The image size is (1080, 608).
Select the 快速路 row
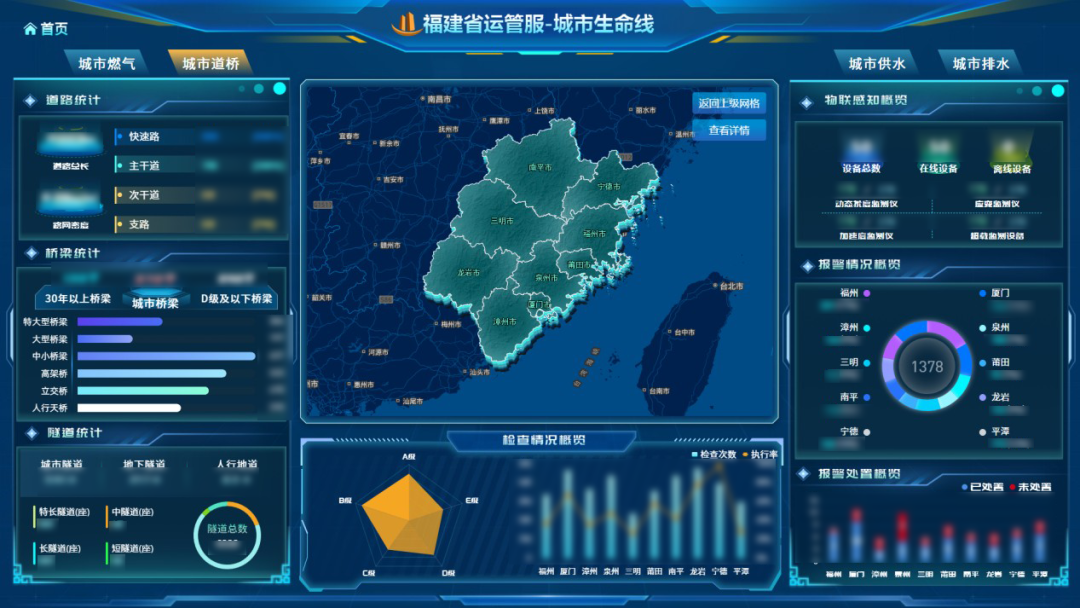click(x=200, y=136)
